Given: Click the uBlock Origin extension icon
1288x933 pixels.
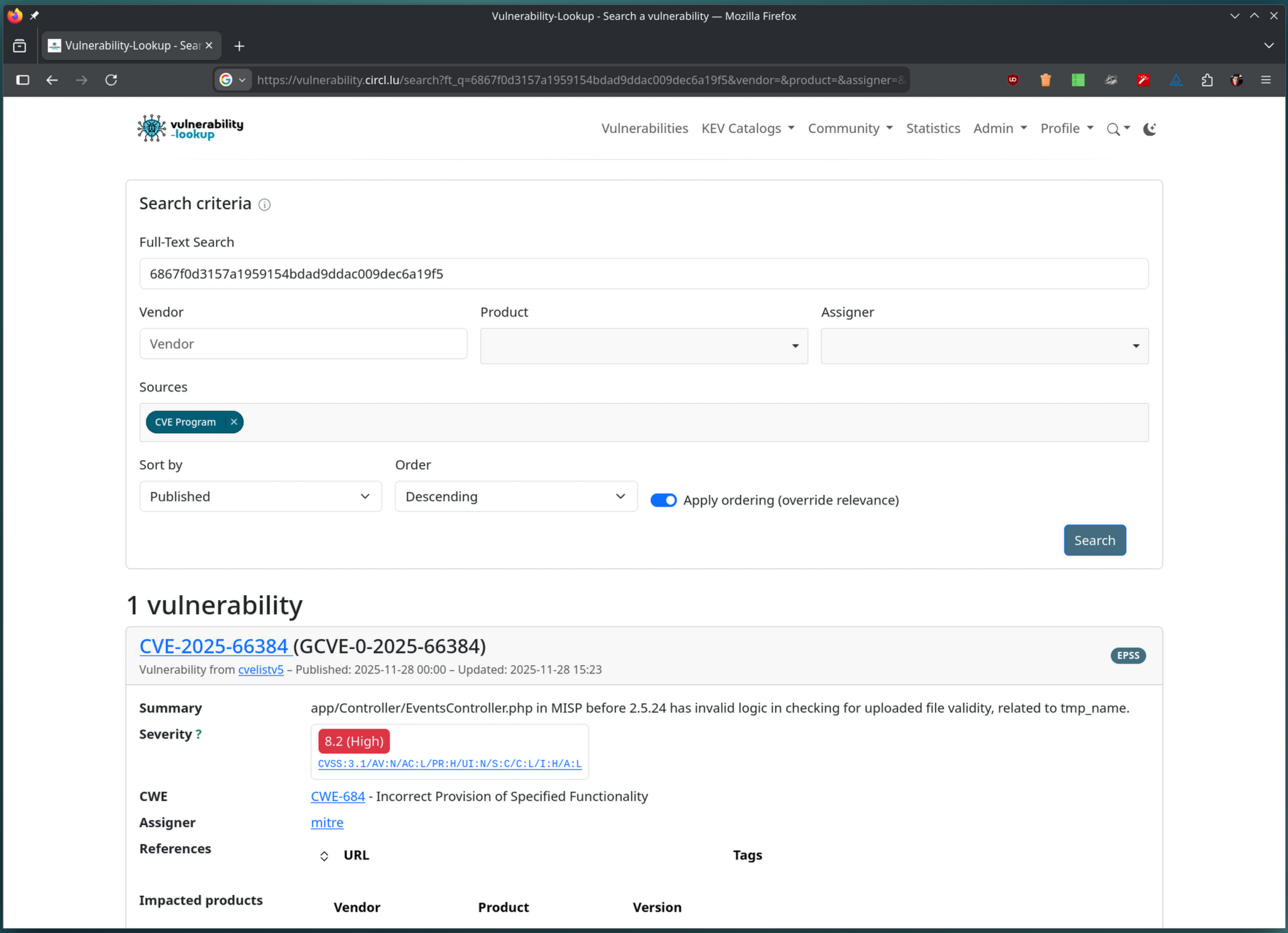Looking at the screenshot, I should coord(1012,80).
